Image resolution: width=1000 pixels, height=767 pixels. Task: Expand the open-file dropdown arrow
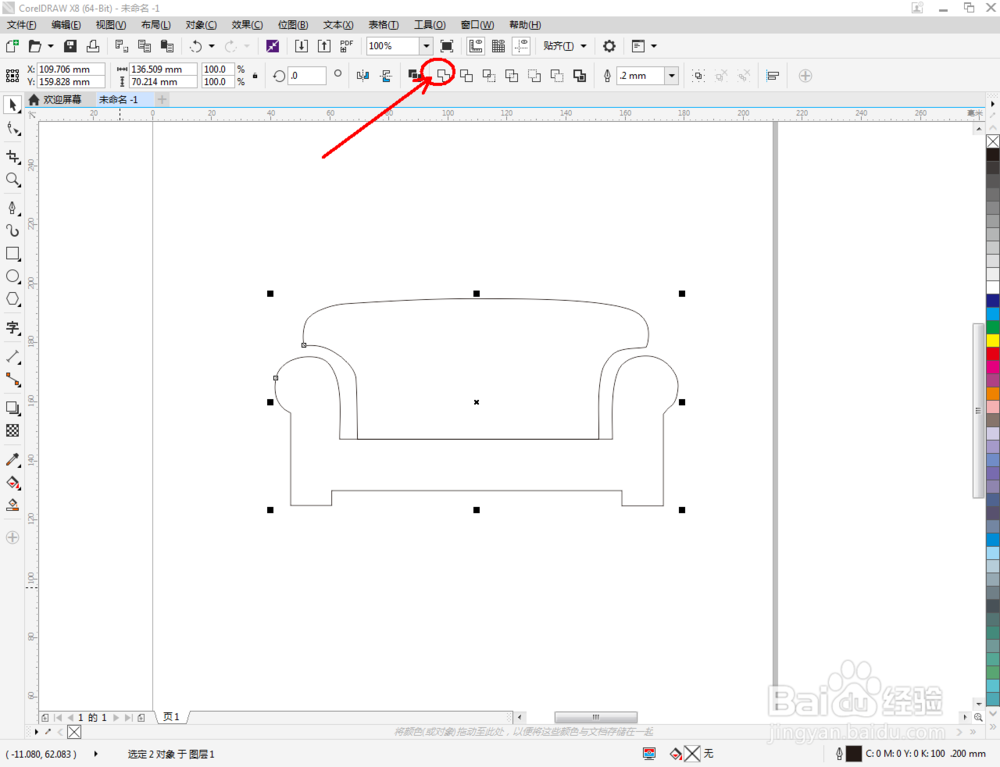(50, 46)
